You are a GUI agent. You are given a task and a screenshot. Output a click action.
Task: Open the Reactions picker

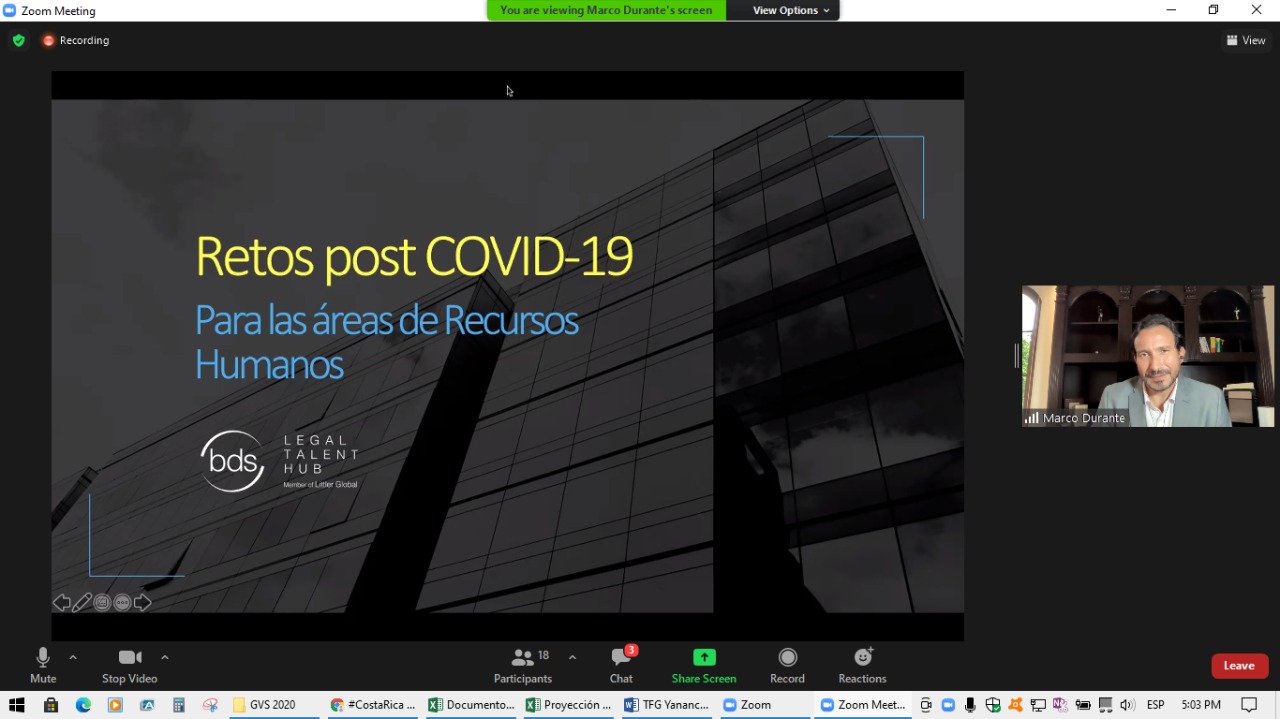click(x=862, y=665)
